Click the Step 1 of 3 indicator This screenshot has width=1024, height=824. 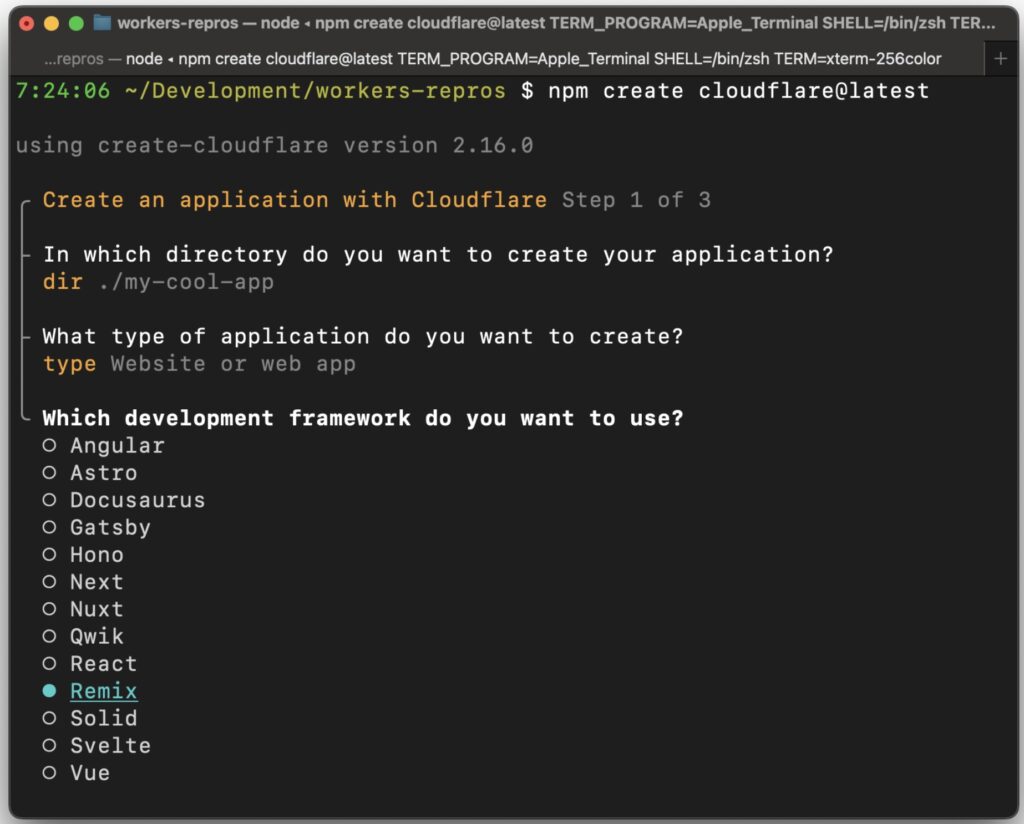pyautogui.click(x=636, y=200)
